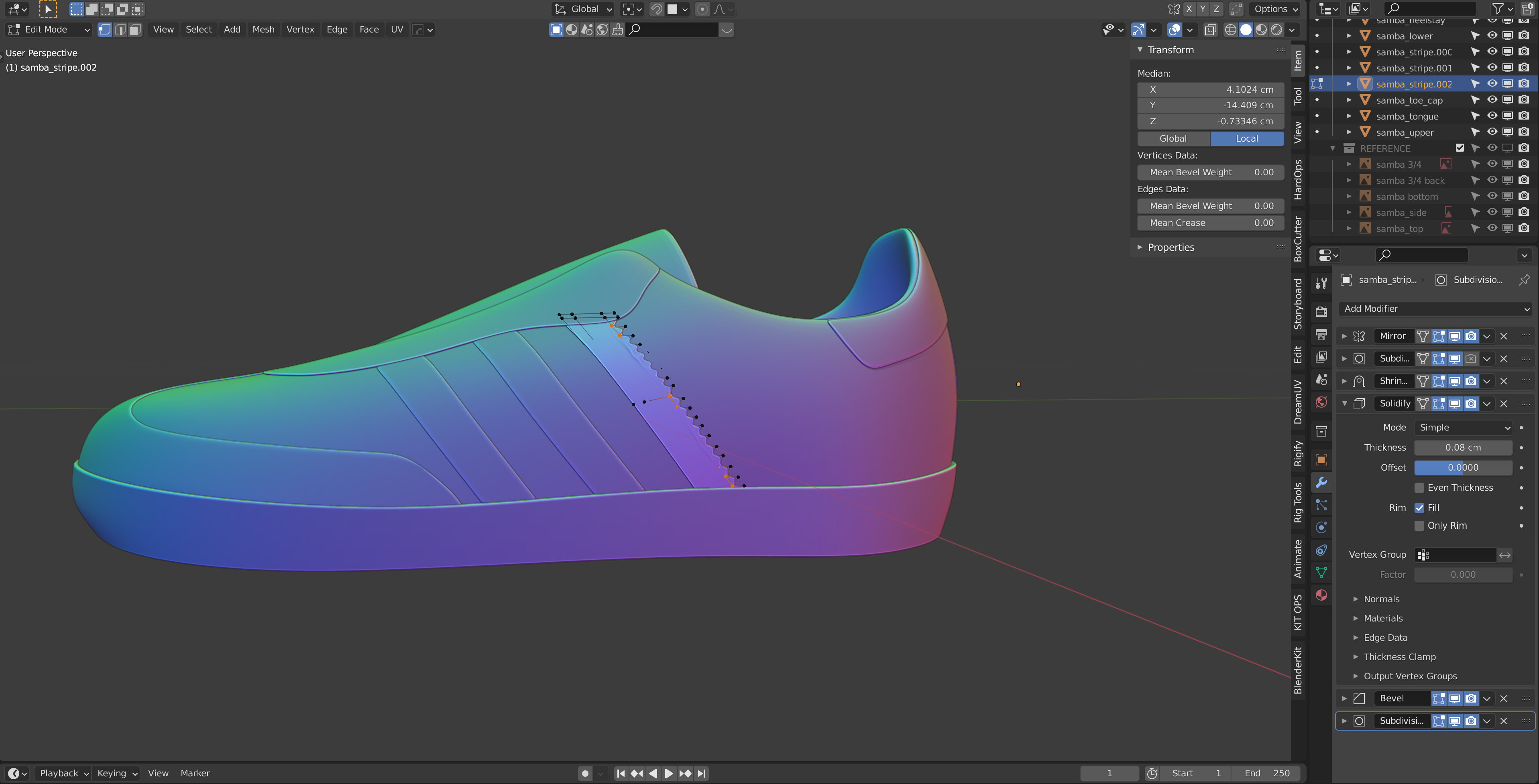
Task: Hide samba_toe_cap in viewport
Action: (1492, 100)
